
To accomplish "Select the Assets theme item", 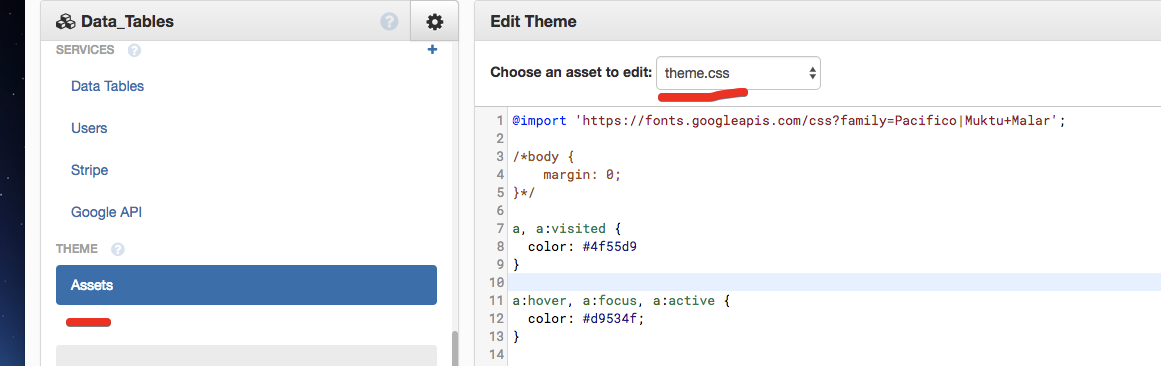I will pos(247,285).
